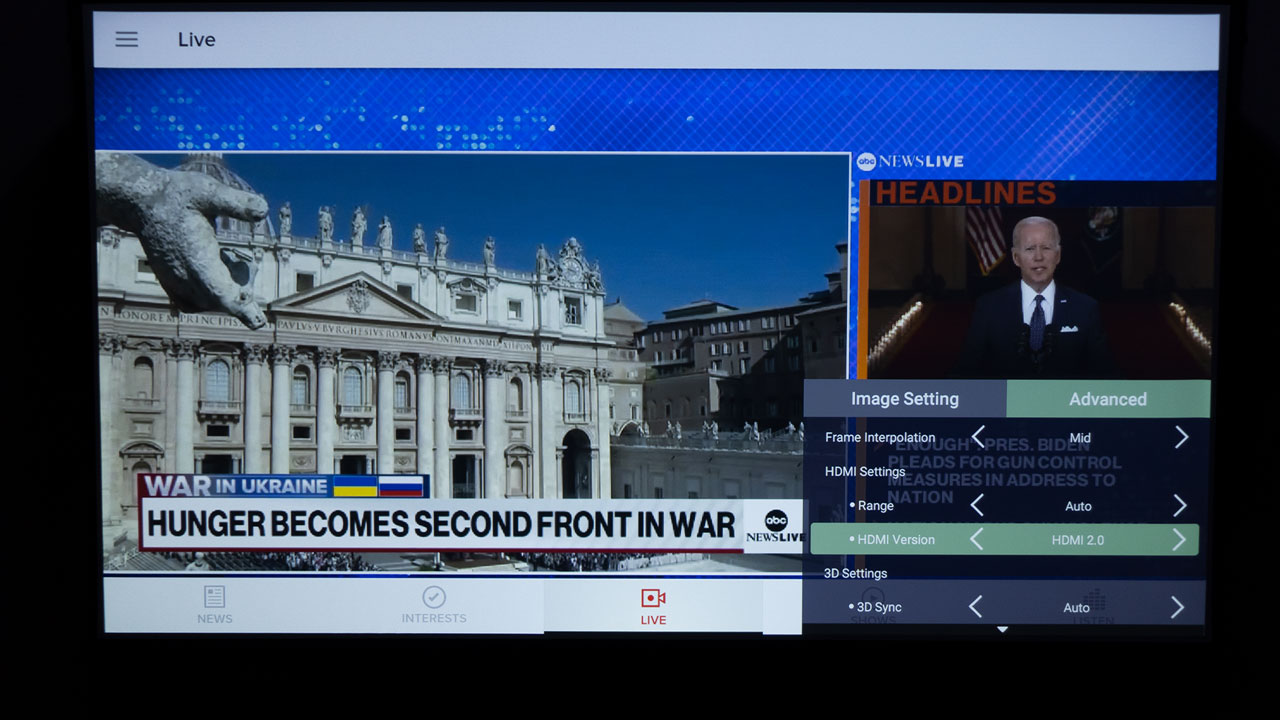Click the Live video camera icon
Image resolution: width=1280 pixels, height=720 pixels.
(653, 598)
